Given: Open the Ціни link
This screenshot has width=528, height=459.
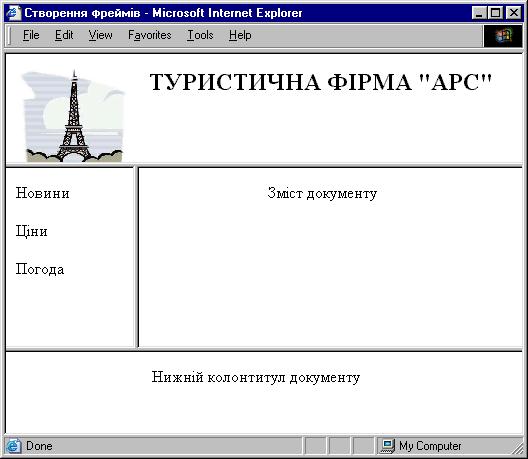Looking at the screenshot, I should coord(32,232).
